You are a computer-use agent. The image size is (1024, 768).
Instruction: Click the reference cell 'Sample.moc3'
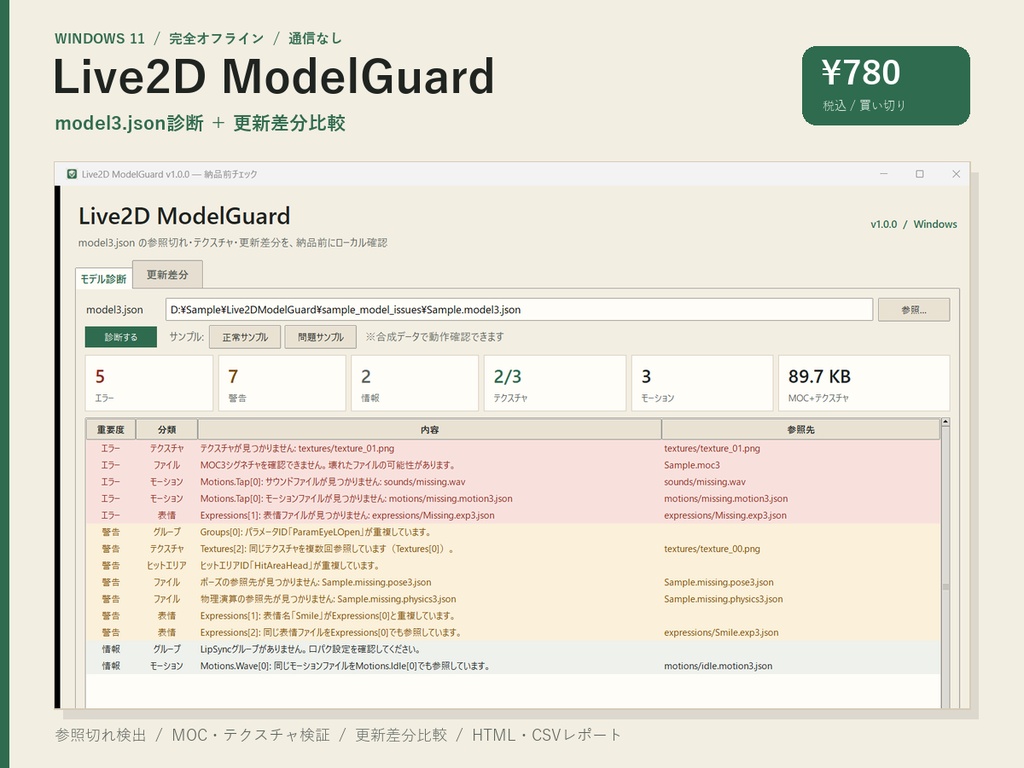point(692,465)
